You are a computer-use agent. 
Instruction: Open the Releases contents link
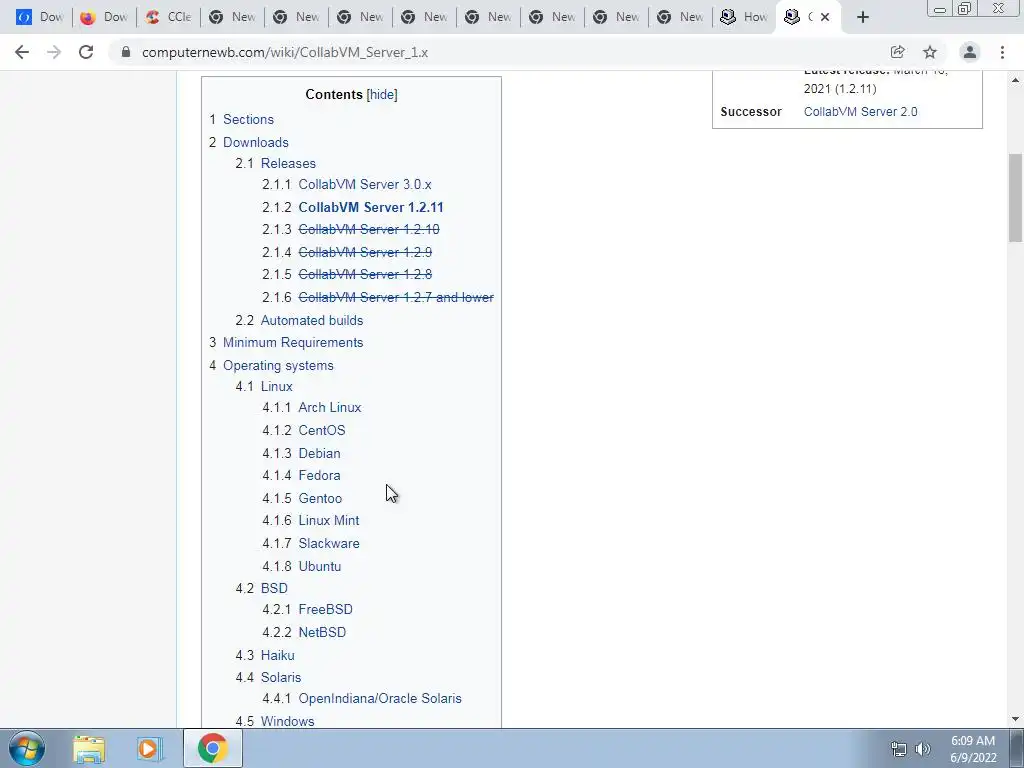[x=288, y=163]
